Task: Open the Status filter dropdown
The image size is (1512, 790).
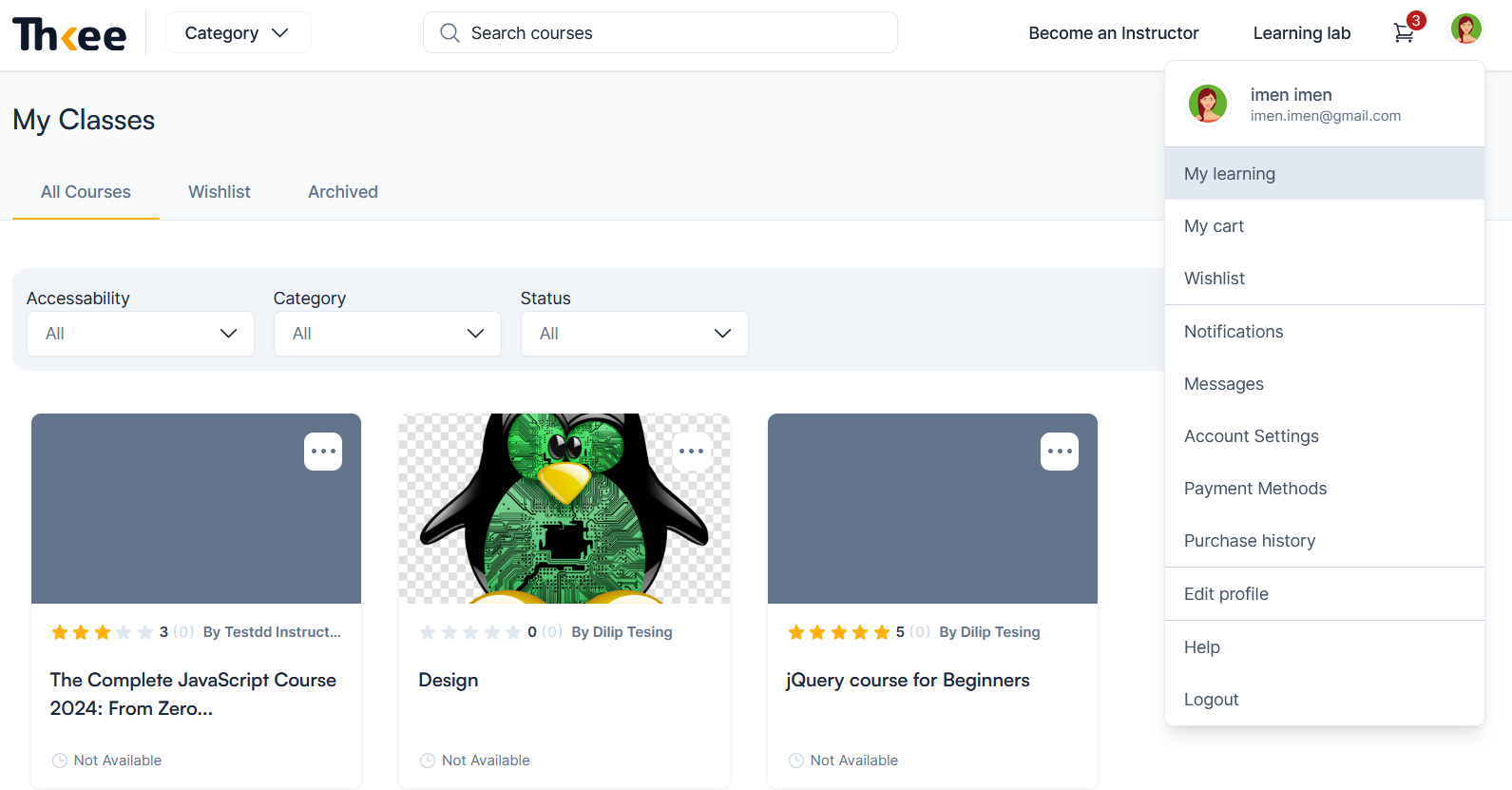Action: [x=635, y=334]
